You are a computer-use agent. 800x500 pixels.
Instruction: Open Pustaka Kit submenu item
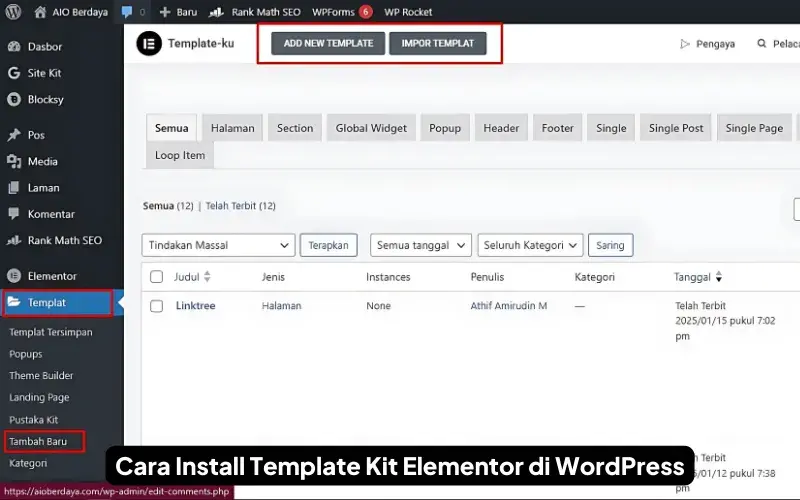(x=33, y=420)
